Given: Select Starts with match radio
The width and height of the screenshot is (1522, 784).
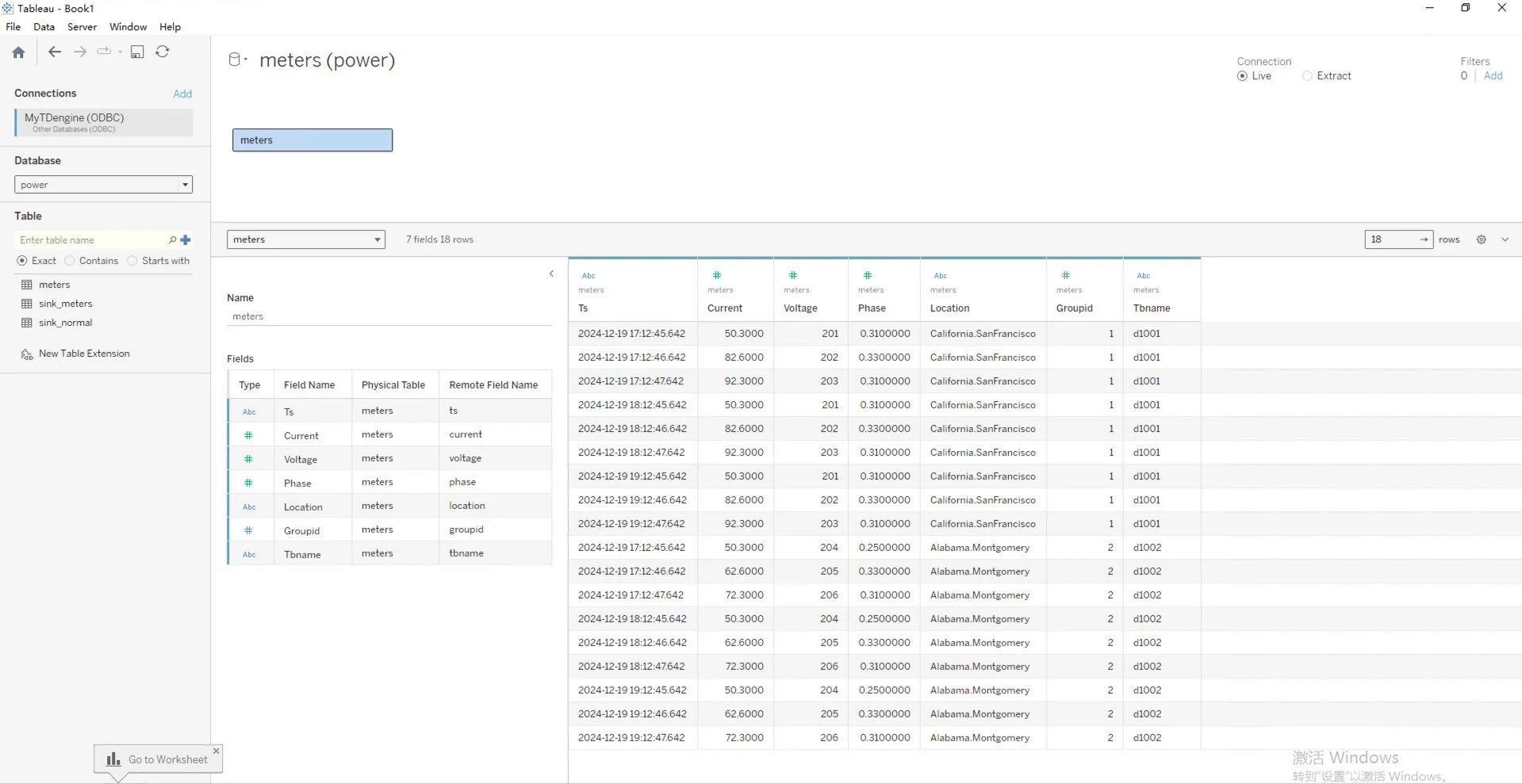Looking at the screenshot, I should tap(132, 261).
